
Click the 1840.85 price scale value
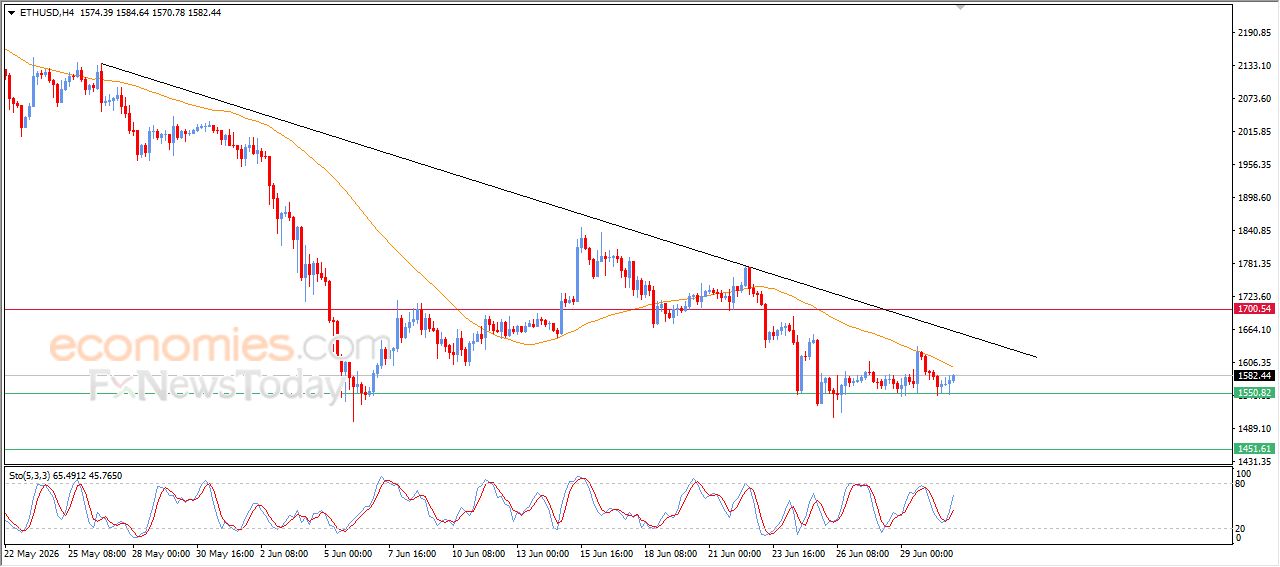click(1255, 231)
